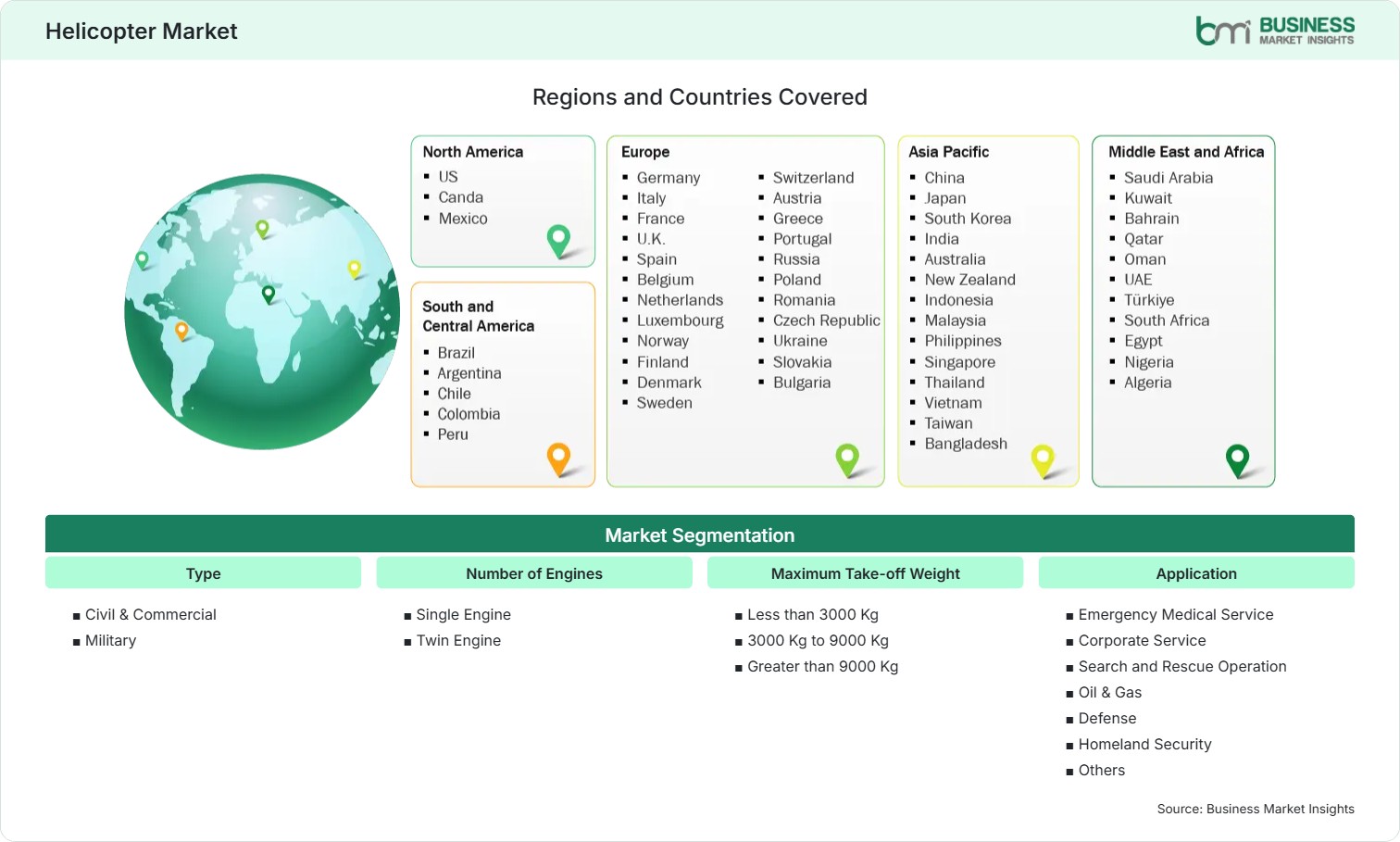This screenshot has width=1400, height=842.
Task: Click the Market Segmentation banner
Action: [x=700, y=534]
